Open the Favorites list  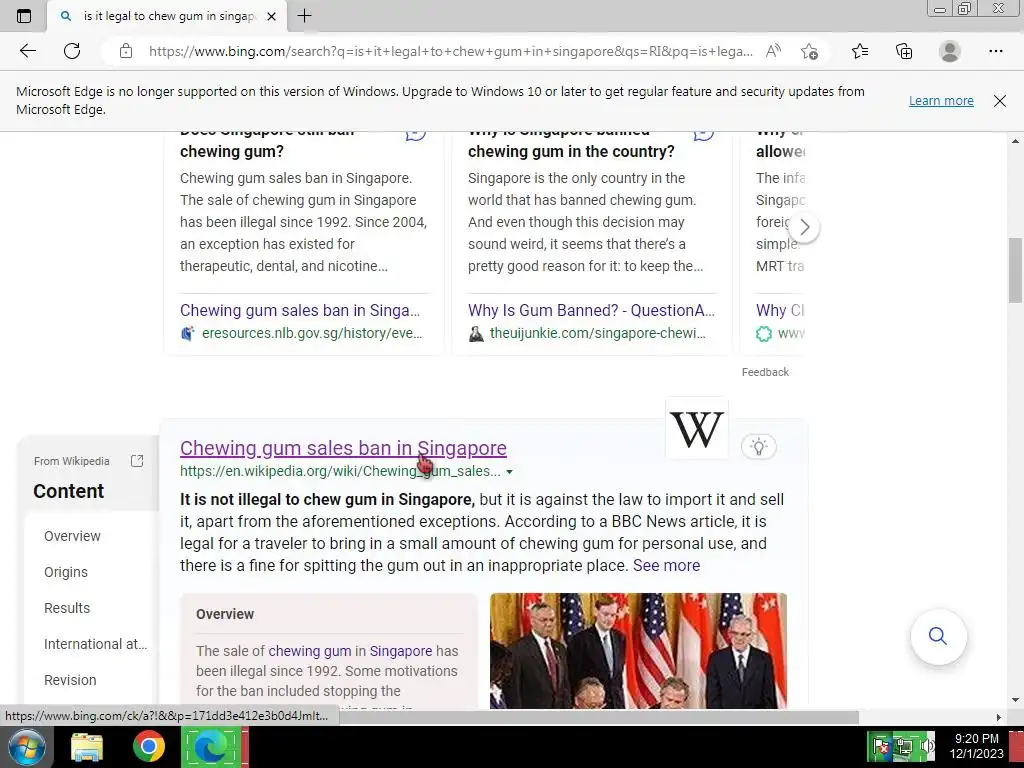tap(860, 51)
